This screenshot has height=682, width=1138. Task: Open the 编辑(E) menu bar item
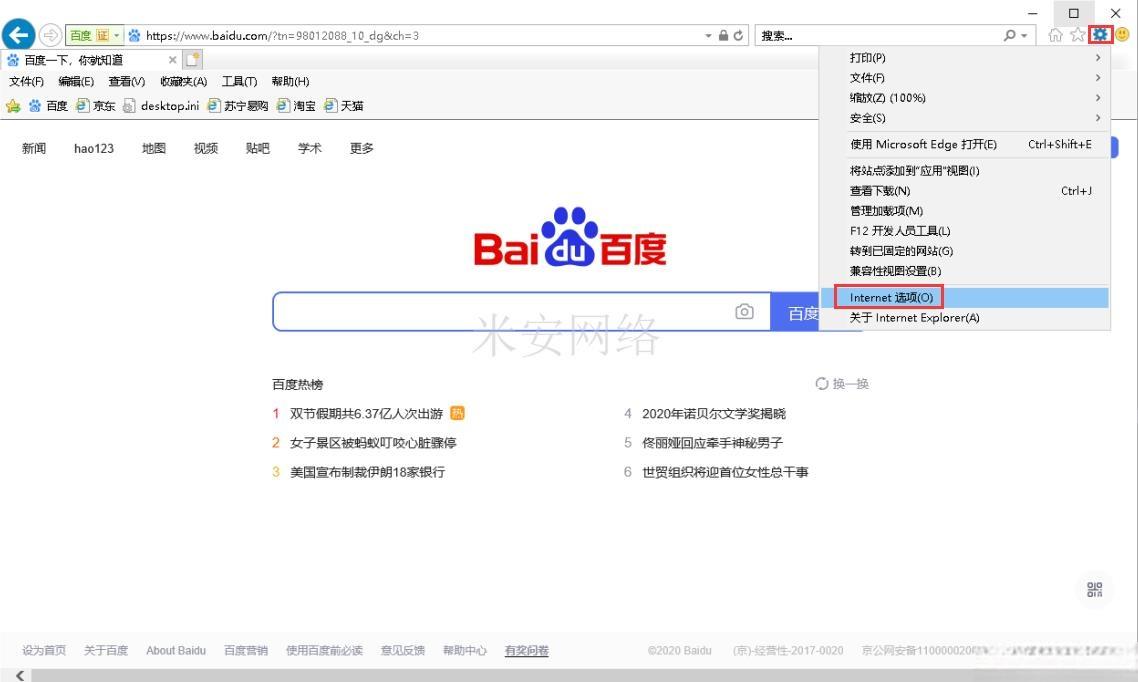pos(76,81)
